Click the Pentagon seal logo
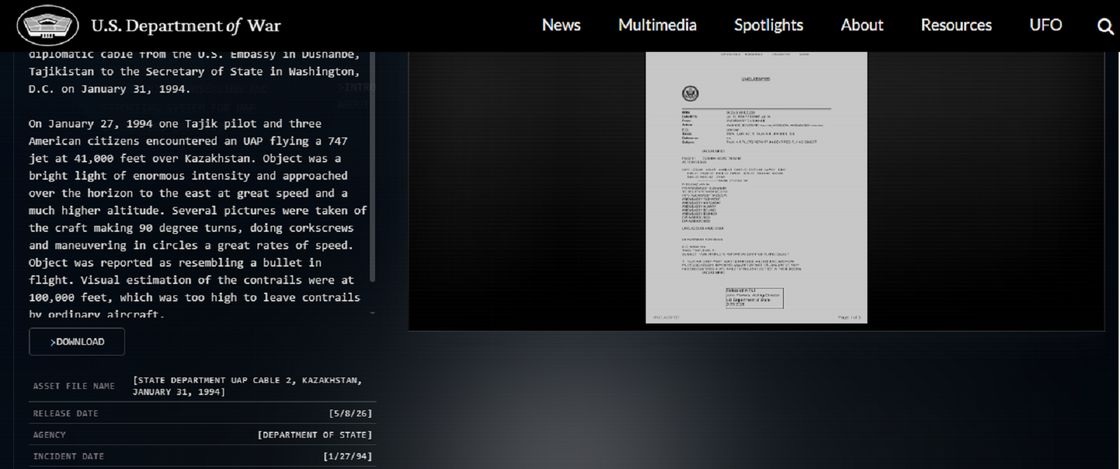1120x469 pixels. 49,26
